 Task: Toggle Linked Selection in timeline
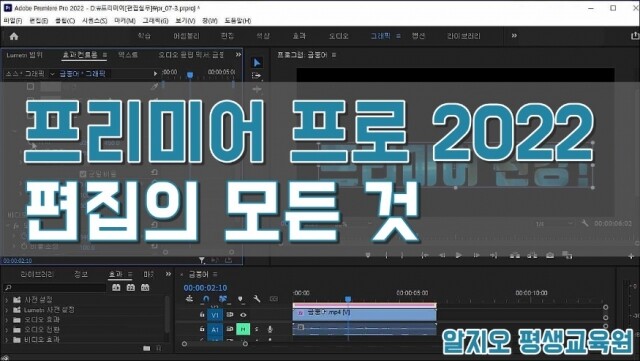tap(223, 299)
